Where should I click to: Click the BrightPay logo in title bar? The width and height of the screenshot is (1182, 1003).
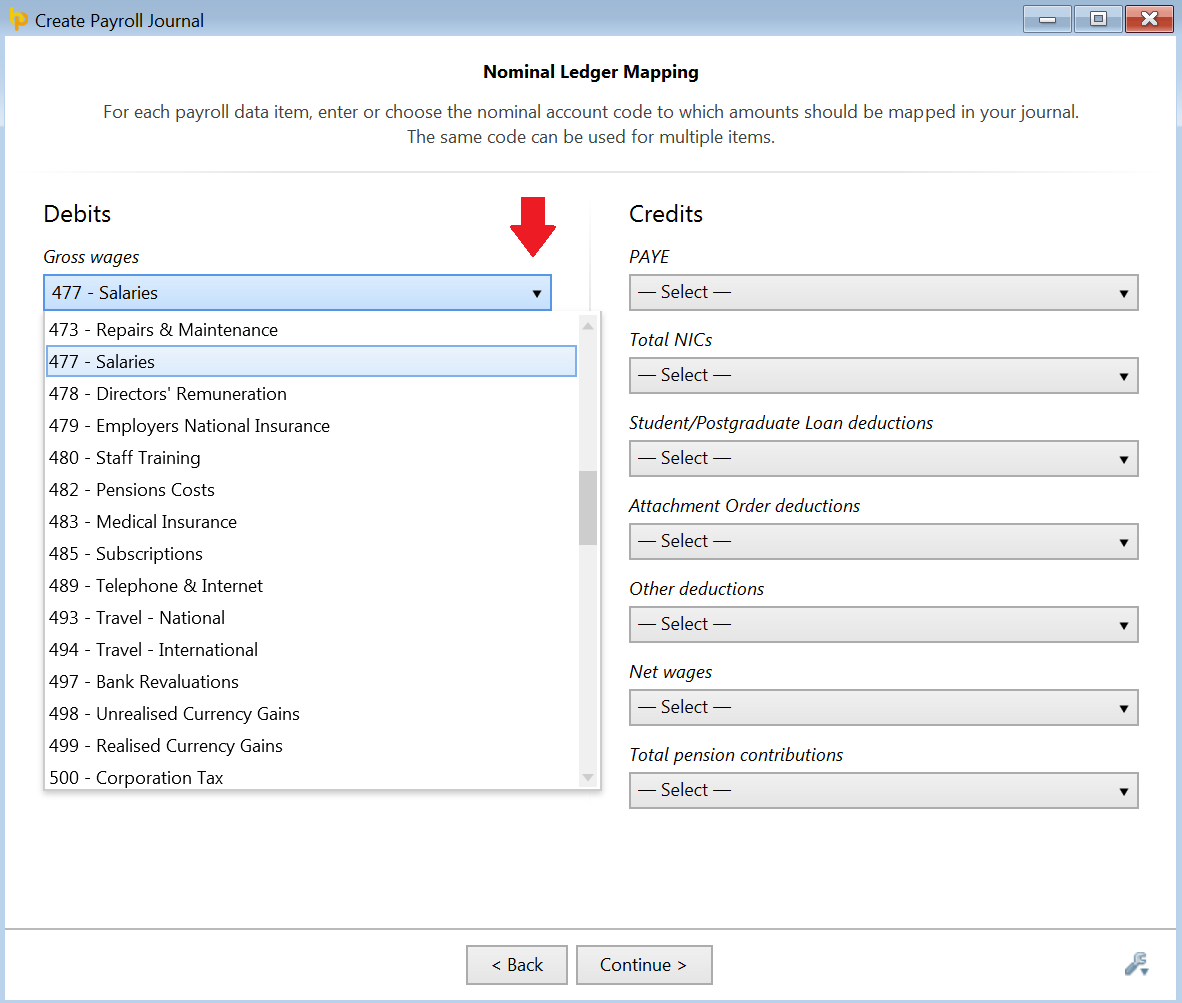pos(18,20)
